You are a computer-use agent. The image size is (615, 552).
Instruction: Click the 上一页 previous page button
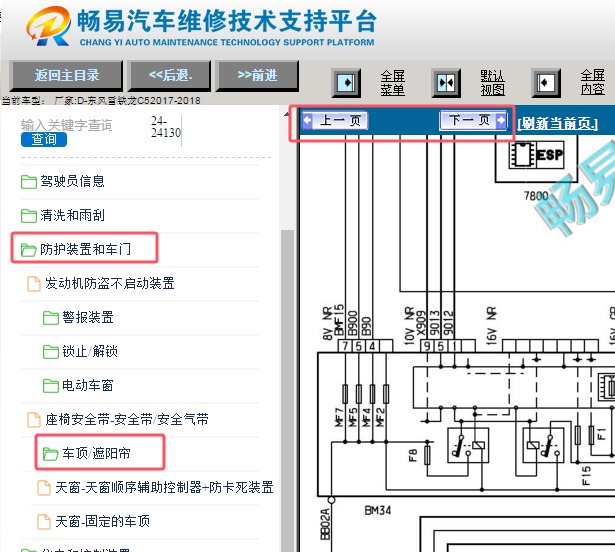tap(335, 120)
